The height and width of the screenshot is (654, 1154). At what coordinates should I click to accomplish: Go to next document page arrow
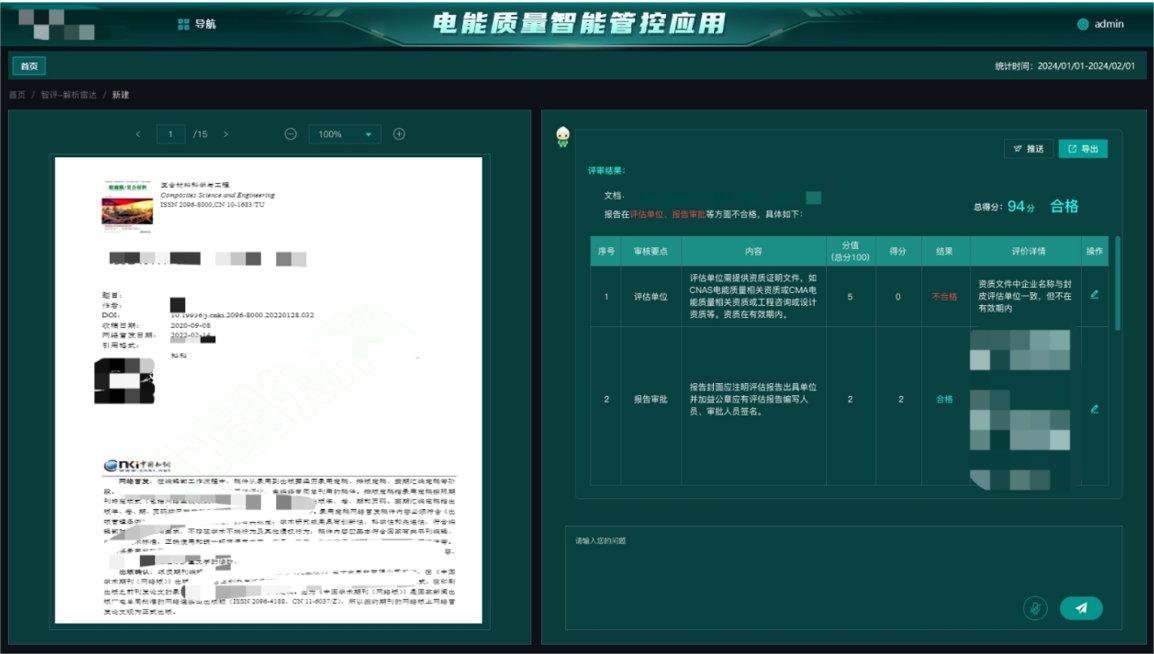(226, 134)
